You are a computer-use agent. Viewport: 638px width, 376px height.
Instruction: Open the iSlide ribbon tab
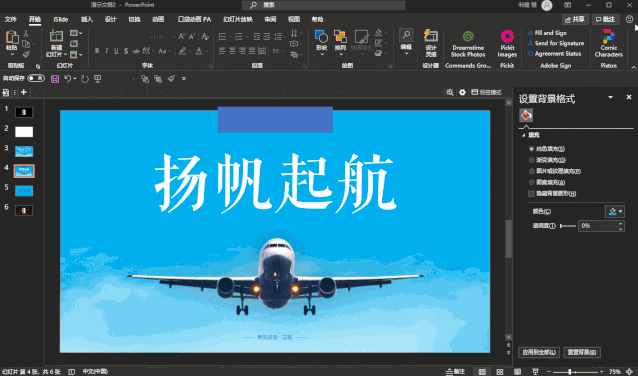[x=61, y=19]
